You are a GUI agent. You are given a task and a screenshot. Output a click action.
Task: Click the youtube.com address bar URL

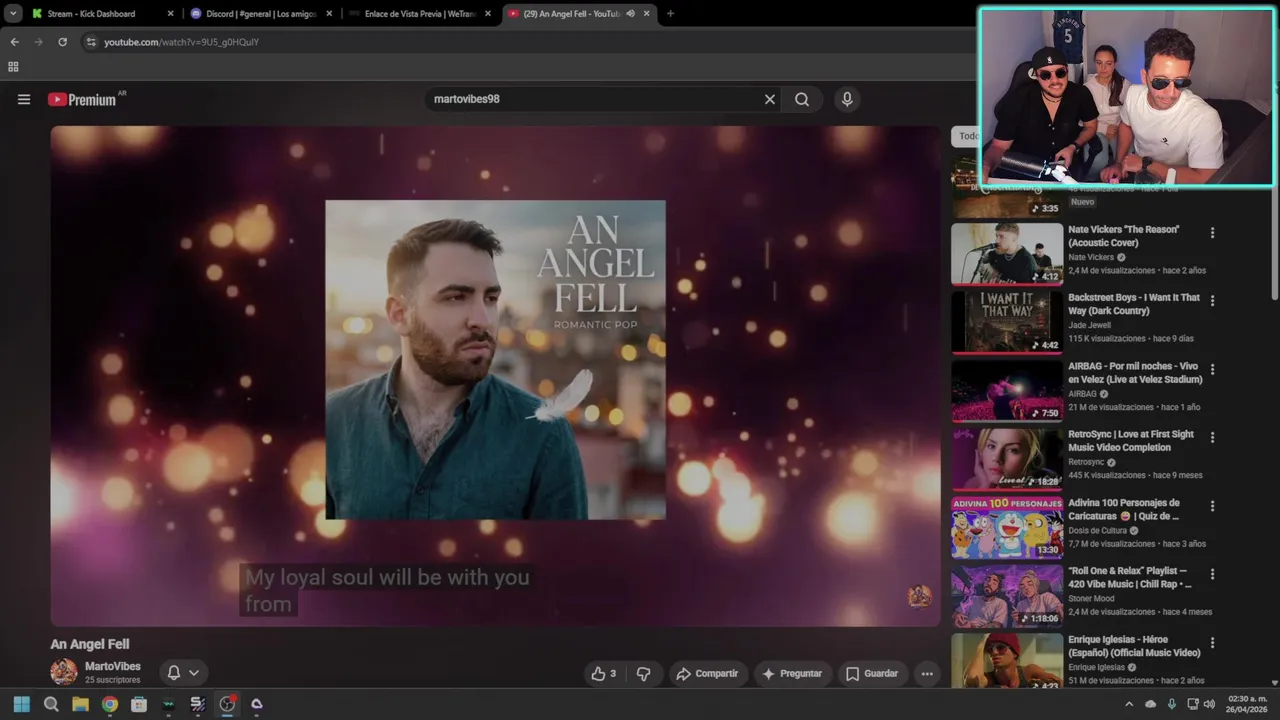pyautogui.click(x=182, y=42)
